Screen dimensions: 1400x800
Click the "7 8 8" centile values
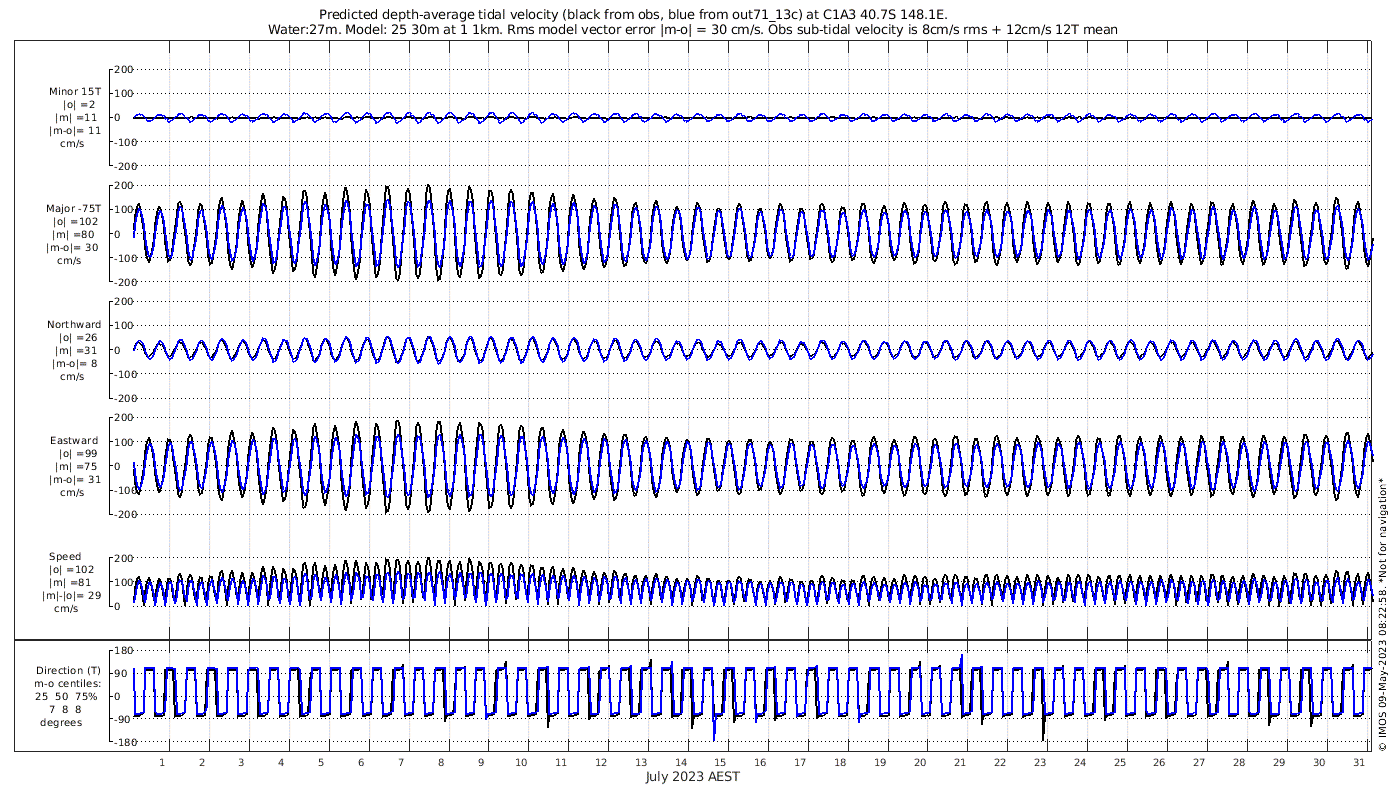67,710
